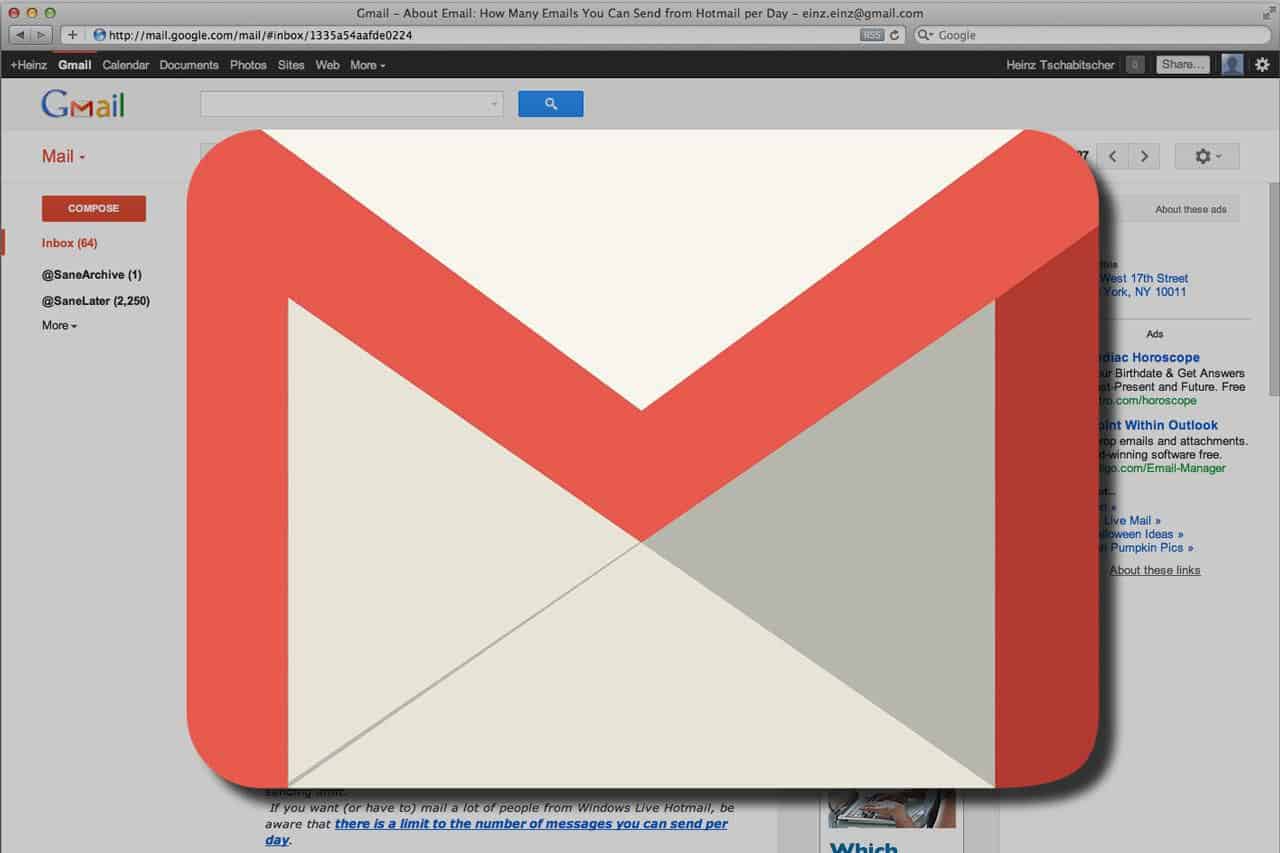Open the Calendar menu item
Viewport: 1280px width, 853px height.
pyautogui.click(x=125, y=64)
